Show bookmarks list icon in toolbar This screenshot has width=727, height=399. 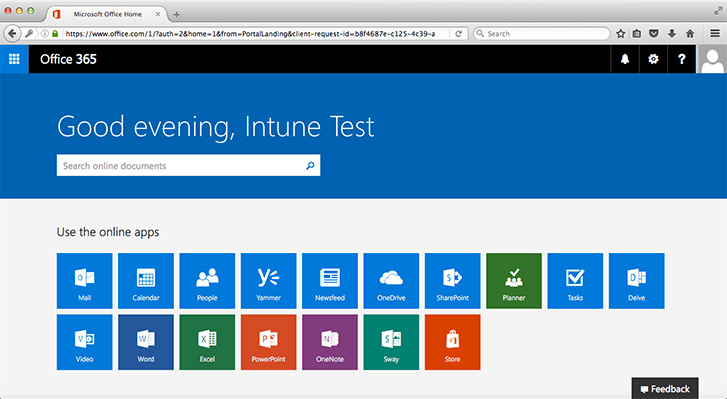click(x=637, y=33)
